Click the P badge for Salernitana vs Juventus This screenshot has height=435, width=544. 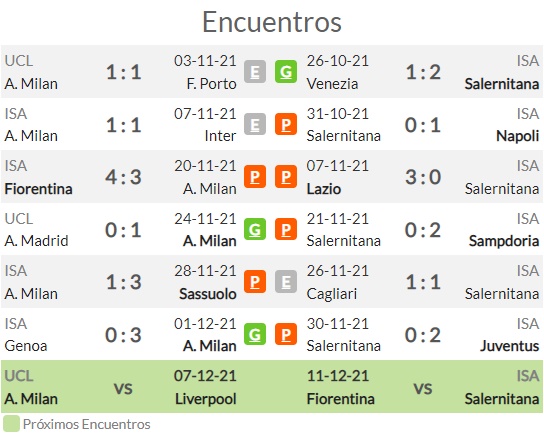point(286,334)
